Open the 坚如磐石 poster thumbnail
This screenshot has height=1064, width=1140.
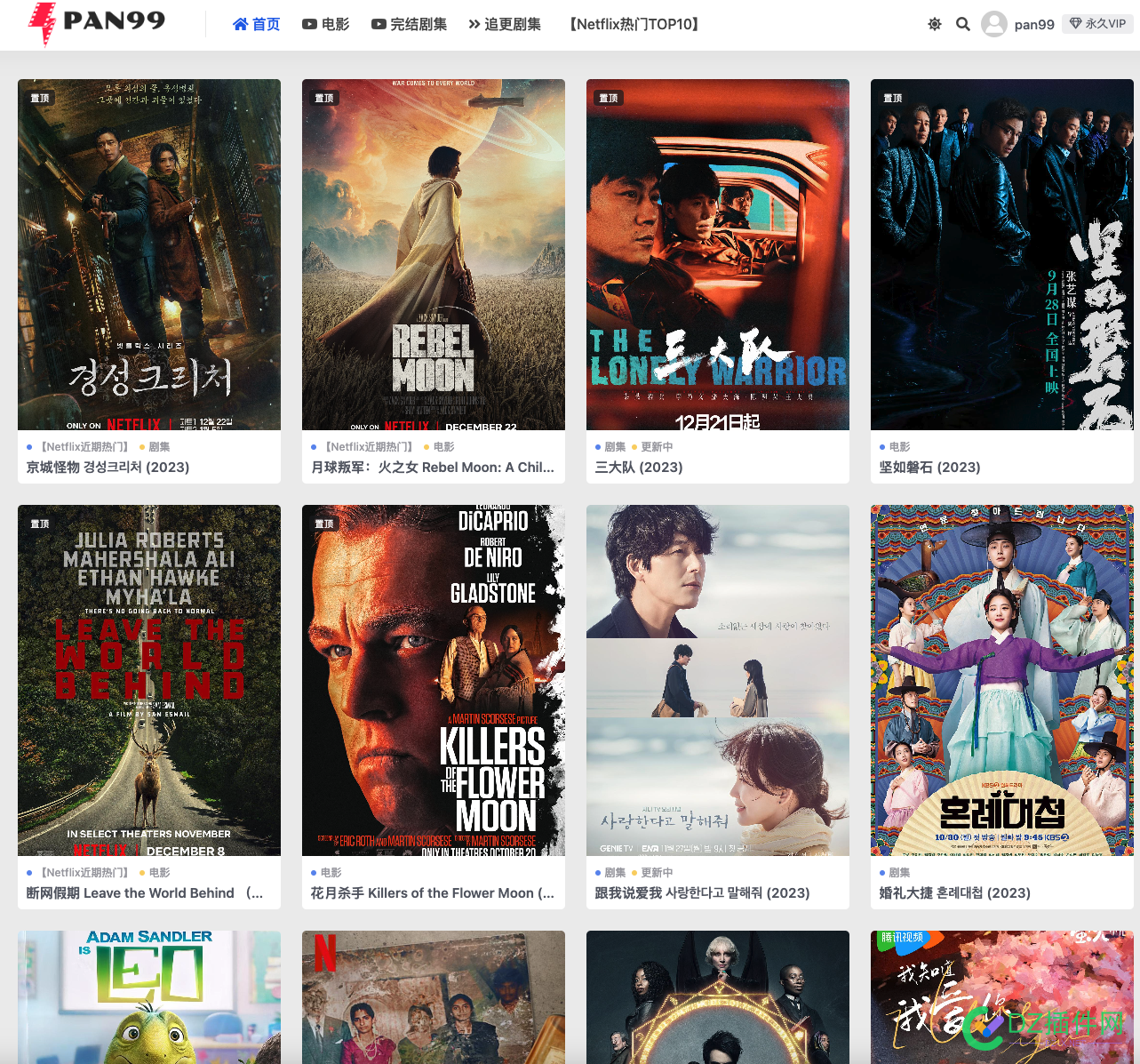(1002, 254)
